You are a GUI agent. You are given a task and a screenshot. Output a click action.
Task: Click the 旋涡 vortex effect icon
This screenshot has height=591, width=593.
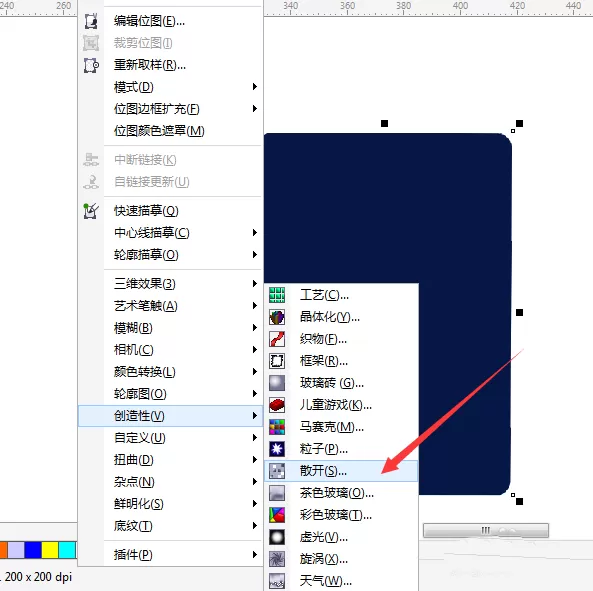(x=277, y=559)
